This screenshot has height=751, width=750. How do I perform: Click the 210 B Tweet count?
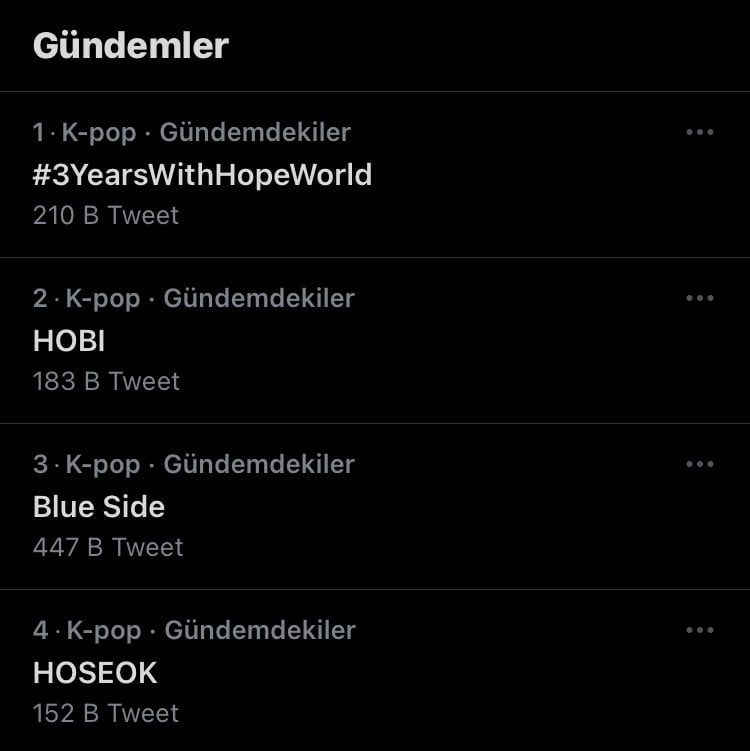point(106,215)
